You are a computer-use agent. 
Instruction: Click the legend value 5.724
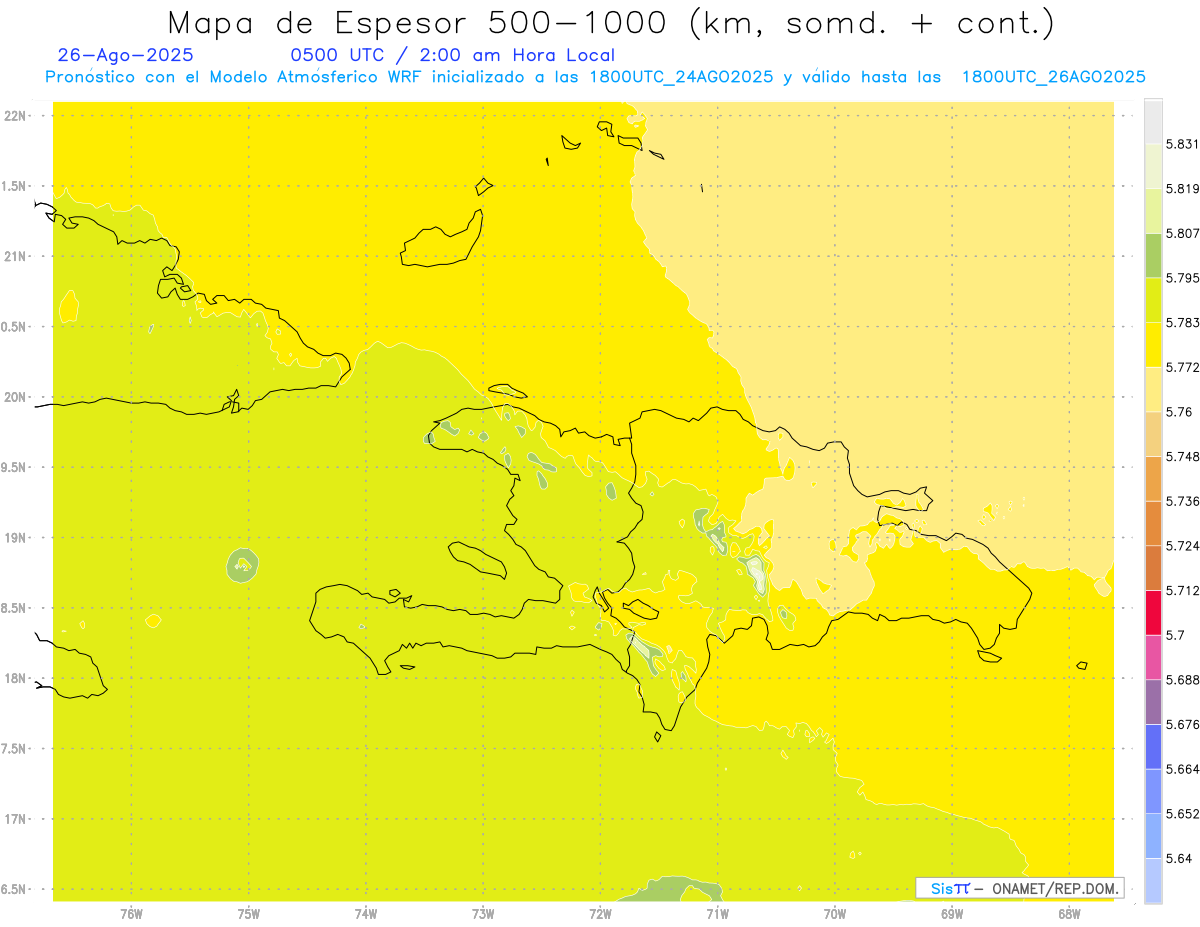pyautogui.click(x=1181, y=546)
